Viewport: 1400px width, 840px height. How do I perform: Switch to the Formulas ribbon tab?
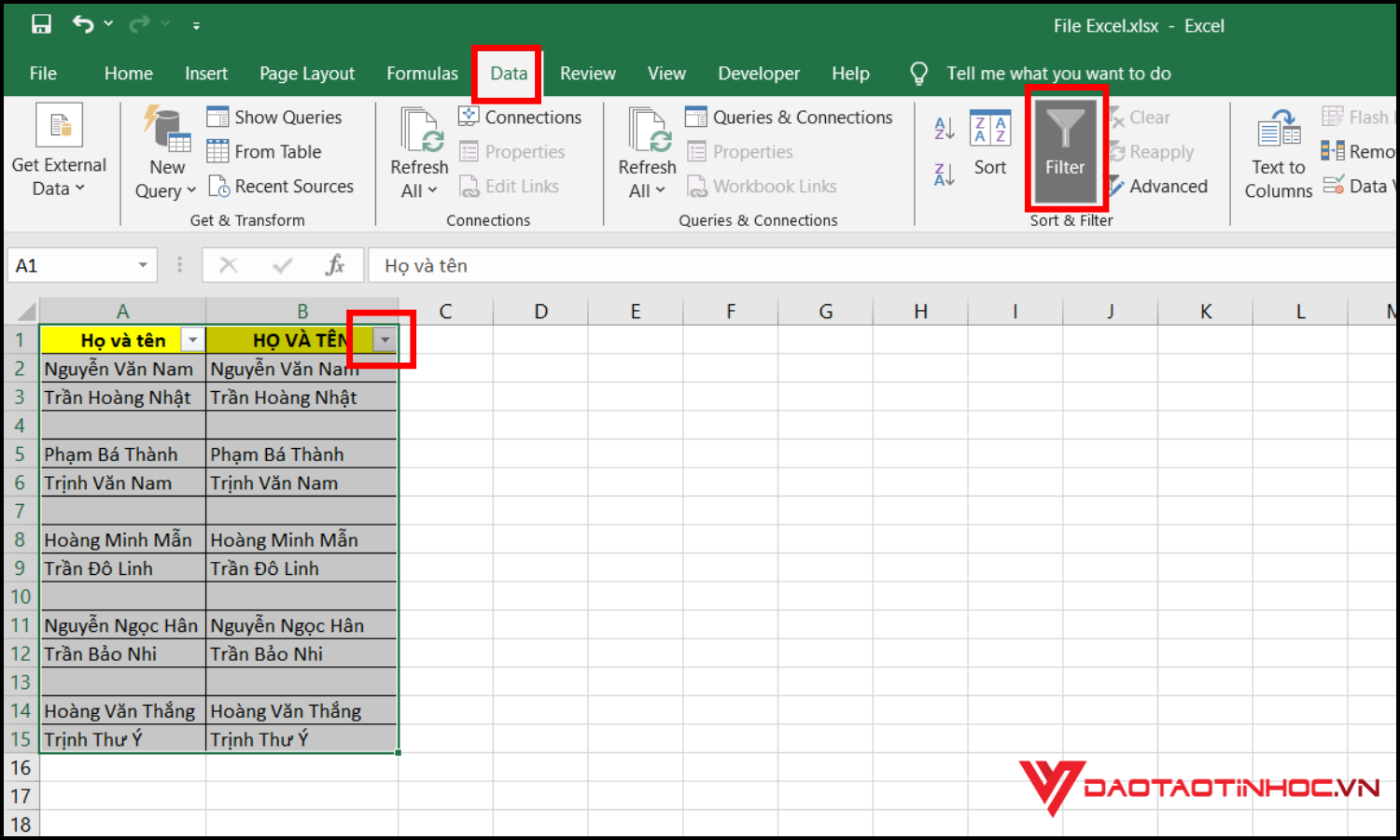pos(422,73)
